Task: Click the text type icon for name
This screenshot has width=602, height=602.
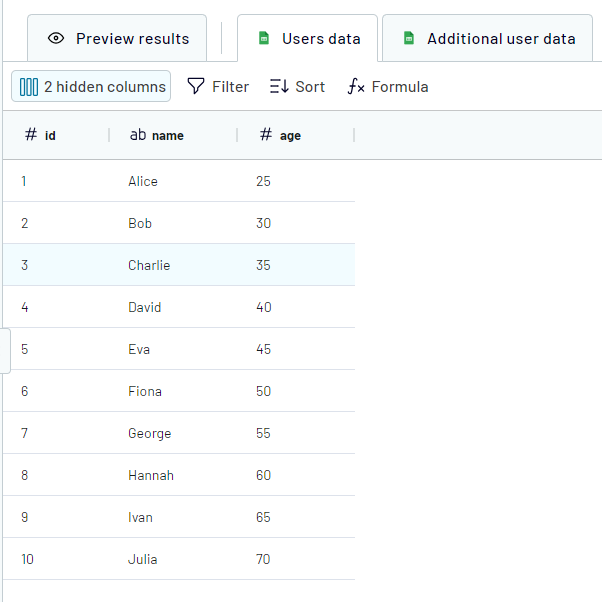Action: coord(138,135)
